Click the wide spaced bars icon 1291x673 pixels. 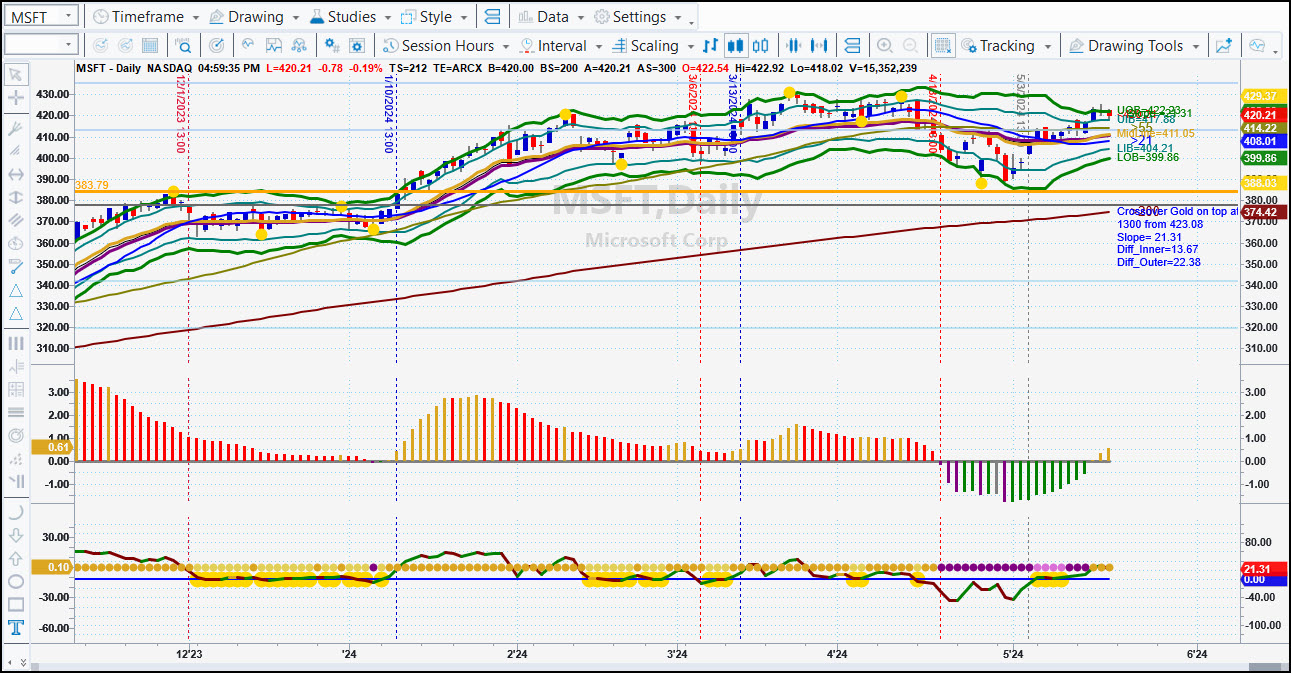point(820,46)
